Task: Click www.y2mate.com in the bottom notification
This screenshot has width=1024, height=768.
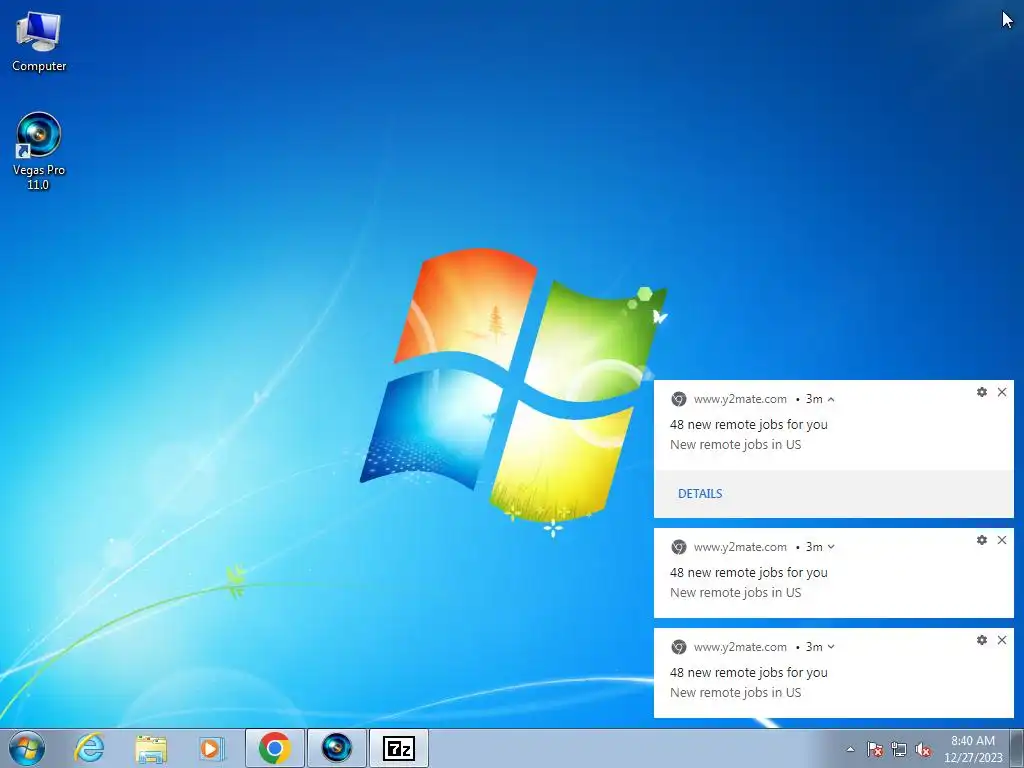Action: click(x=740, y=647)
